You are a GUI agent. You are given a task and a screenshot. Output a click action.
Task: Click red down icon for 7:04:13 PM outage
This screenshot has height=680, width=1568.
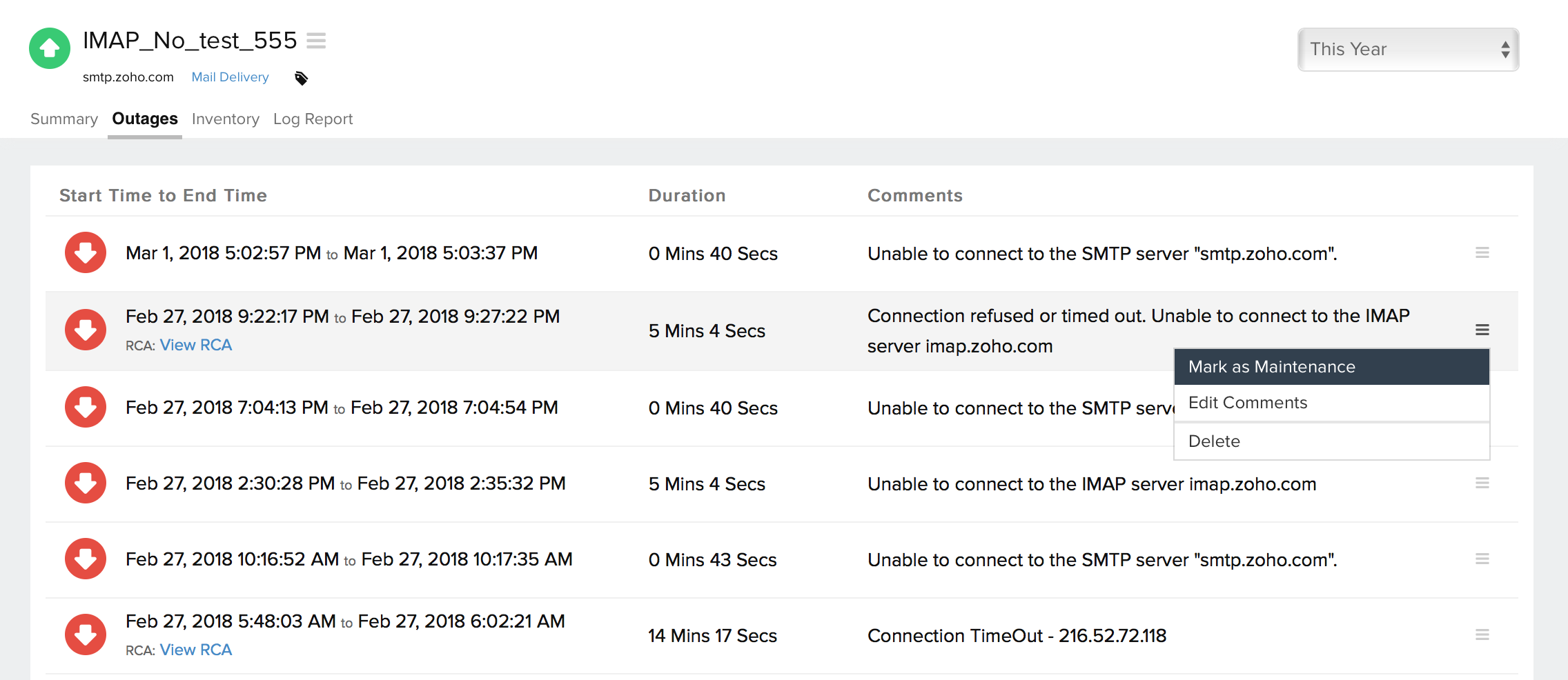point(86,407)
